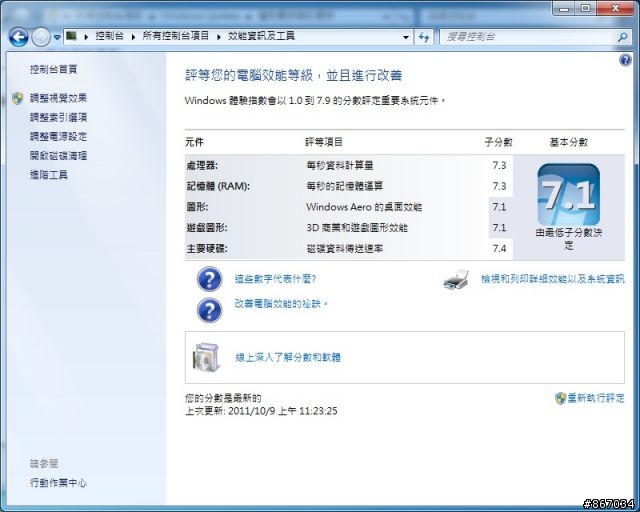The image size is (640, 512).
Task: Click the 7.1 subscore in the 圖形: row
Action: pos(499,207)
